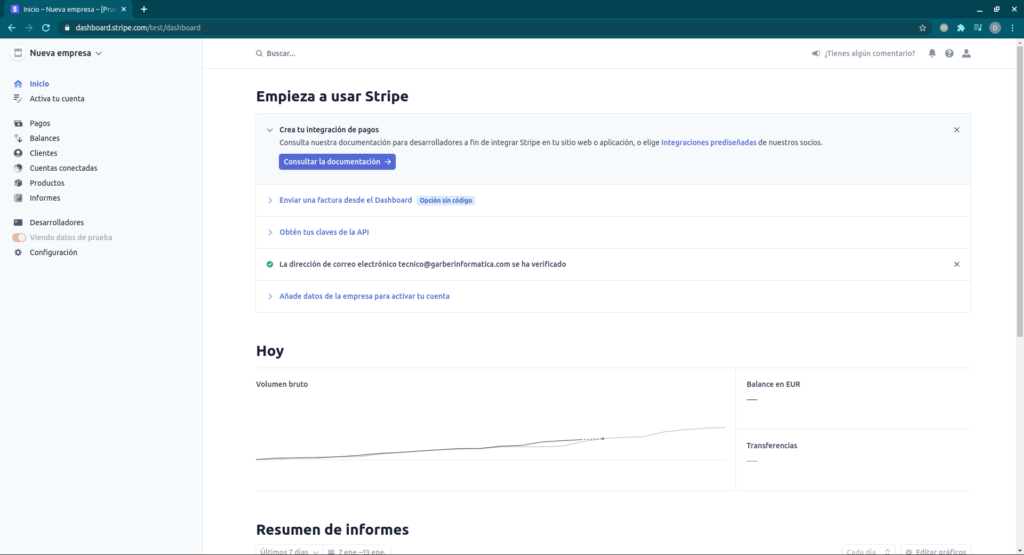Dismiss the verified email notice

tap(957, 264)
